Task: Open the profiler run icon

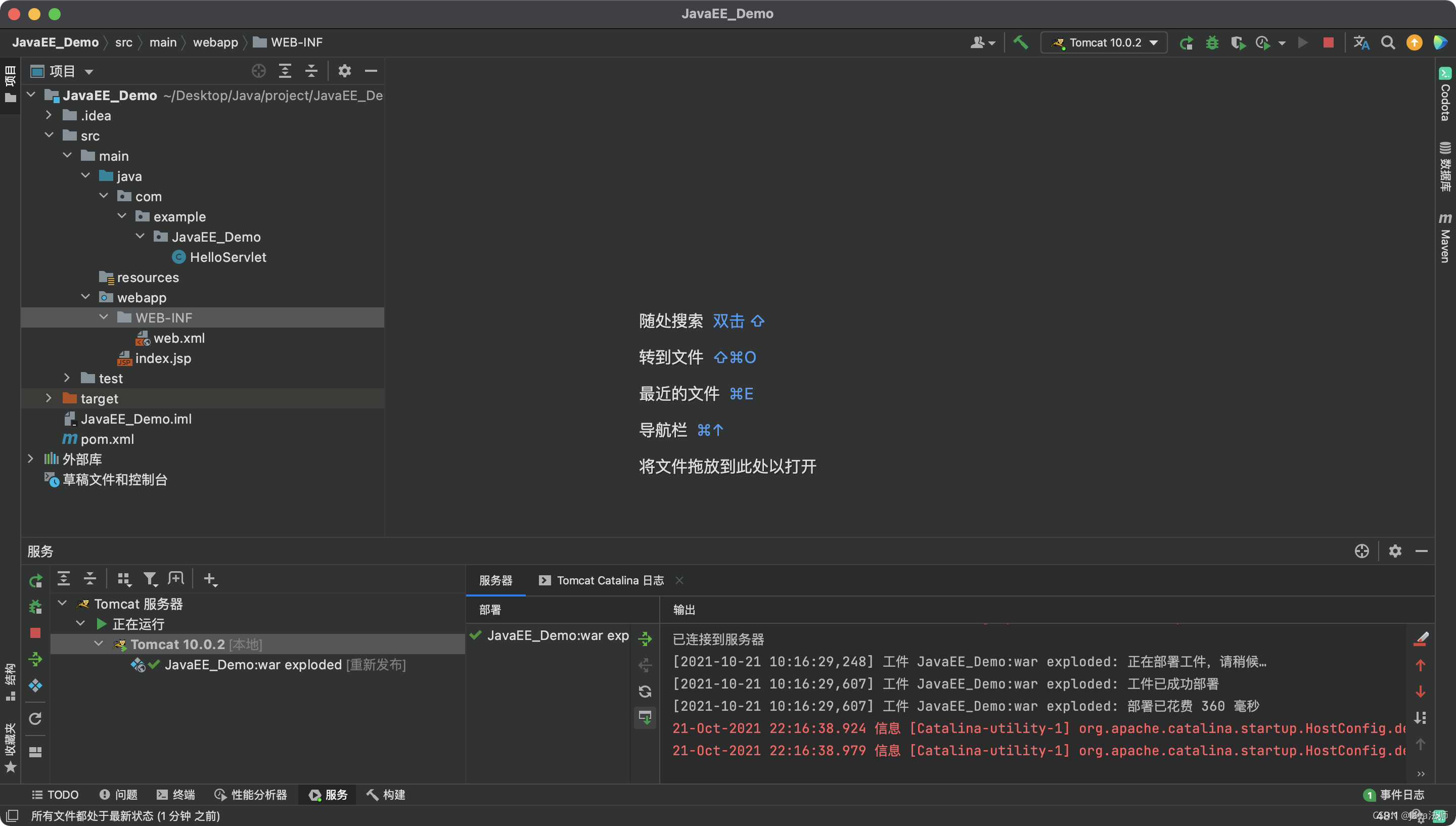Action: tap(1262, 42)
